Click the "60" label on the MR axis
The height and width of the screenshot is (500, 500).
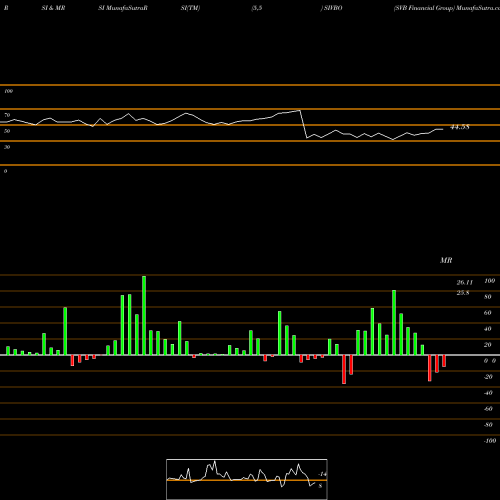[x=488, y=313]
